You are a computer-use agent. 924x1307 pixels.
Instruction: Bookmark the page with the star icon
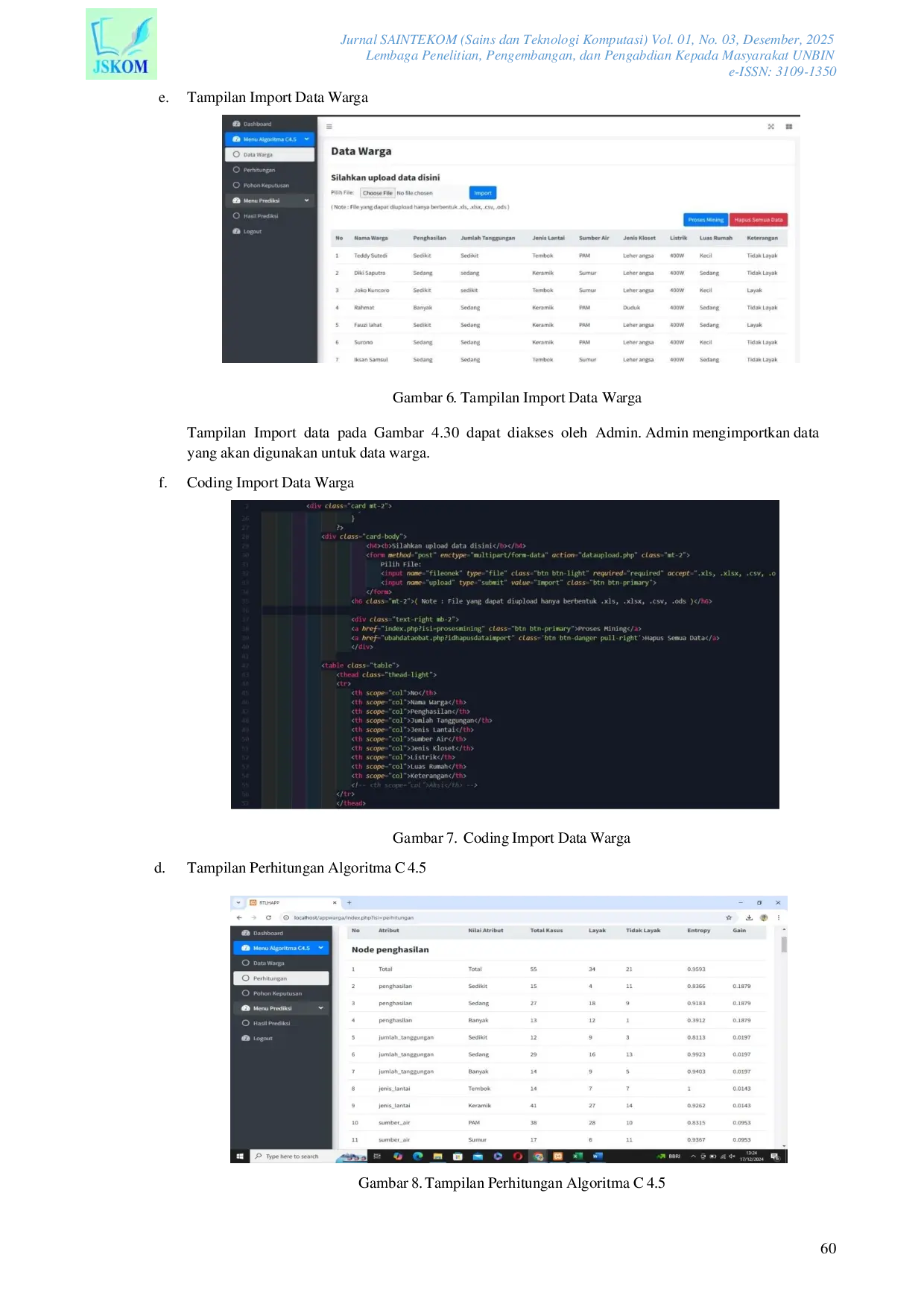point(729,917)
